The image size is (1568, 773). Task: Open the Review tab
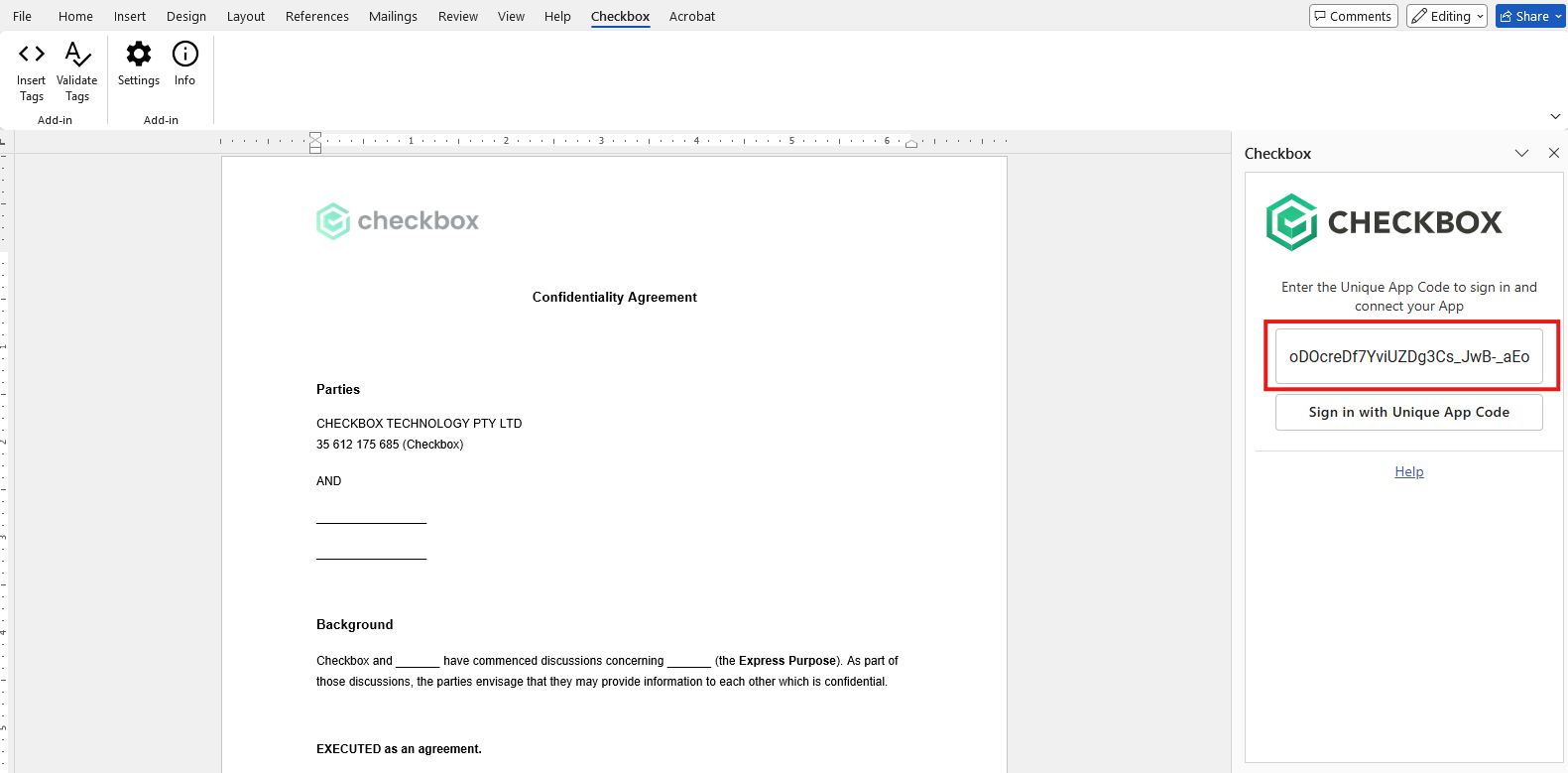click(458, 16)
